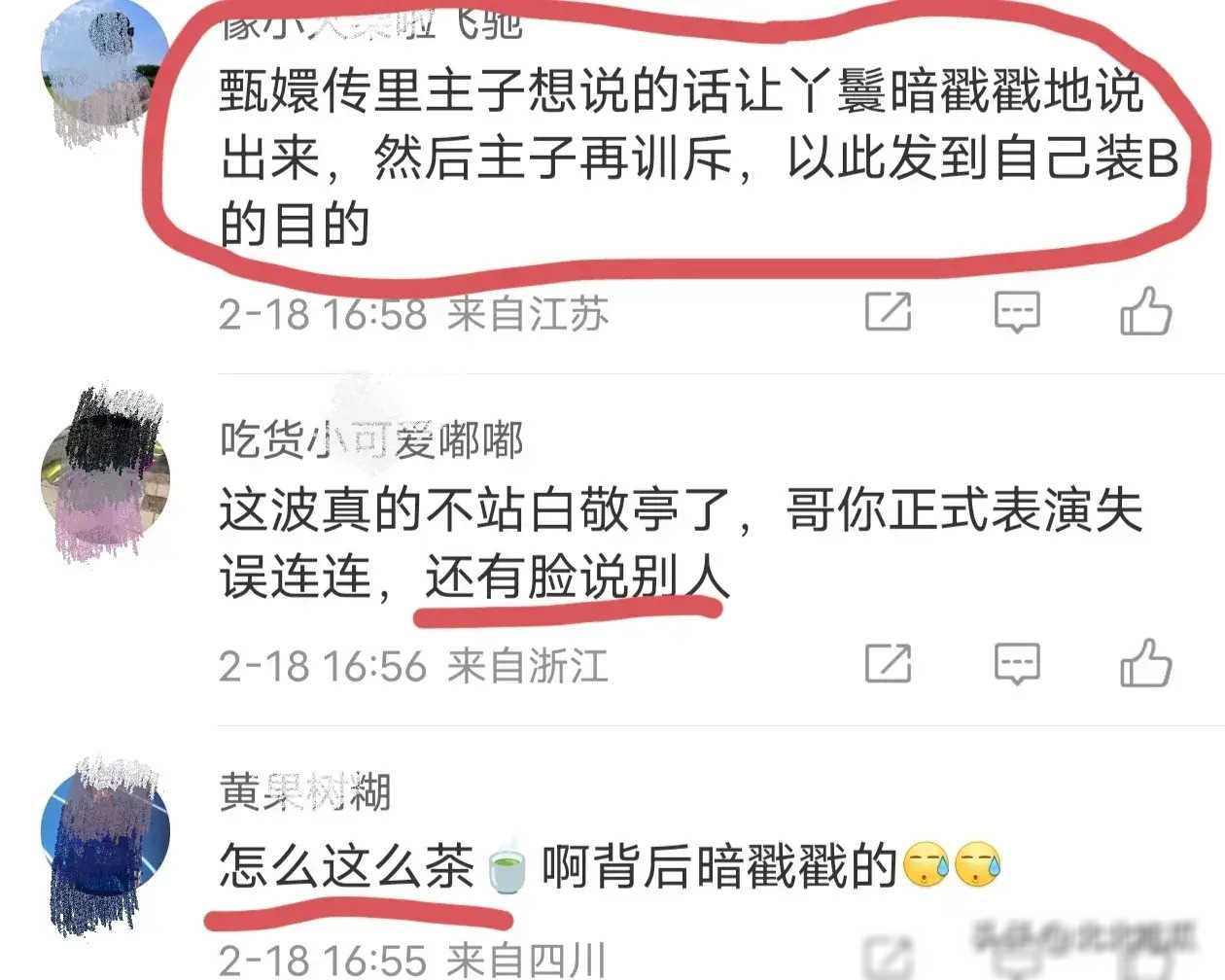Reply to the 甄嬛传 comment
Image resolution: width=1225 pixels, height=980 pixels.
[x=1017, y=312]
